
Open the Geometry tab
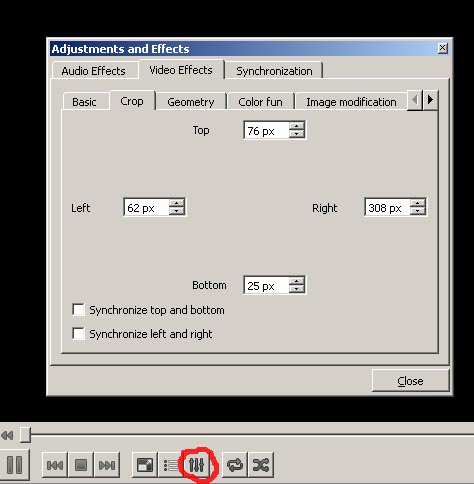coord(191,102)
